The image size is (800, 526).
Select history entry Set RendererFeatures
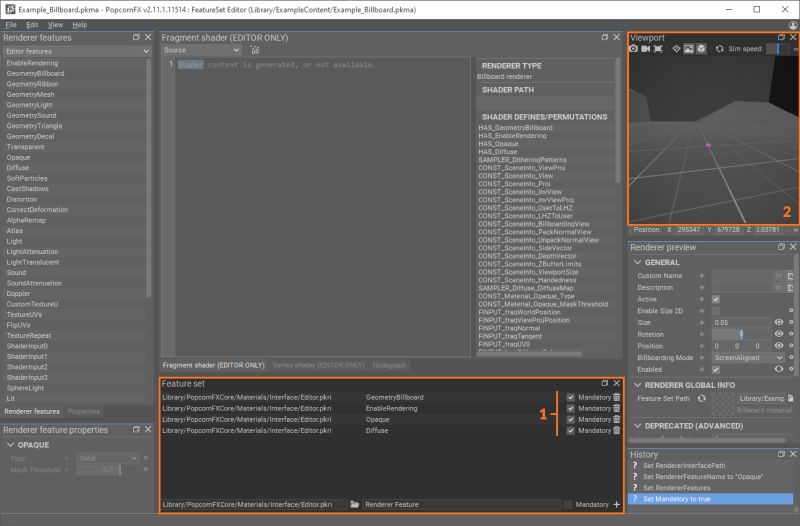pos(677,488)
